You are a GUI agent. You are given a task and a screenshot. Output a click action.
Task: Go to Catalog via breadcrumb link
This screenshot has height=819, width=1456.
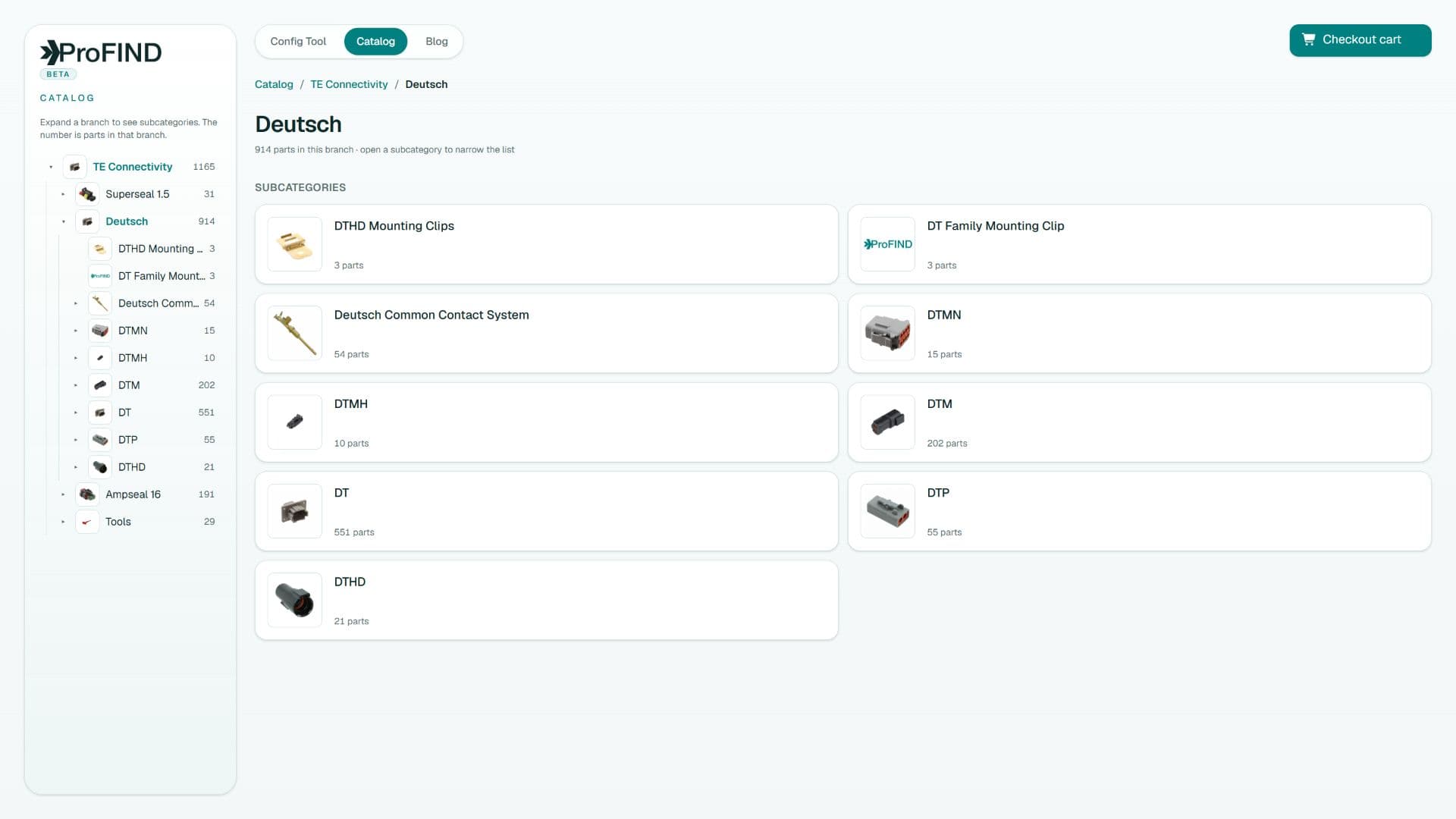pos(274,84)
